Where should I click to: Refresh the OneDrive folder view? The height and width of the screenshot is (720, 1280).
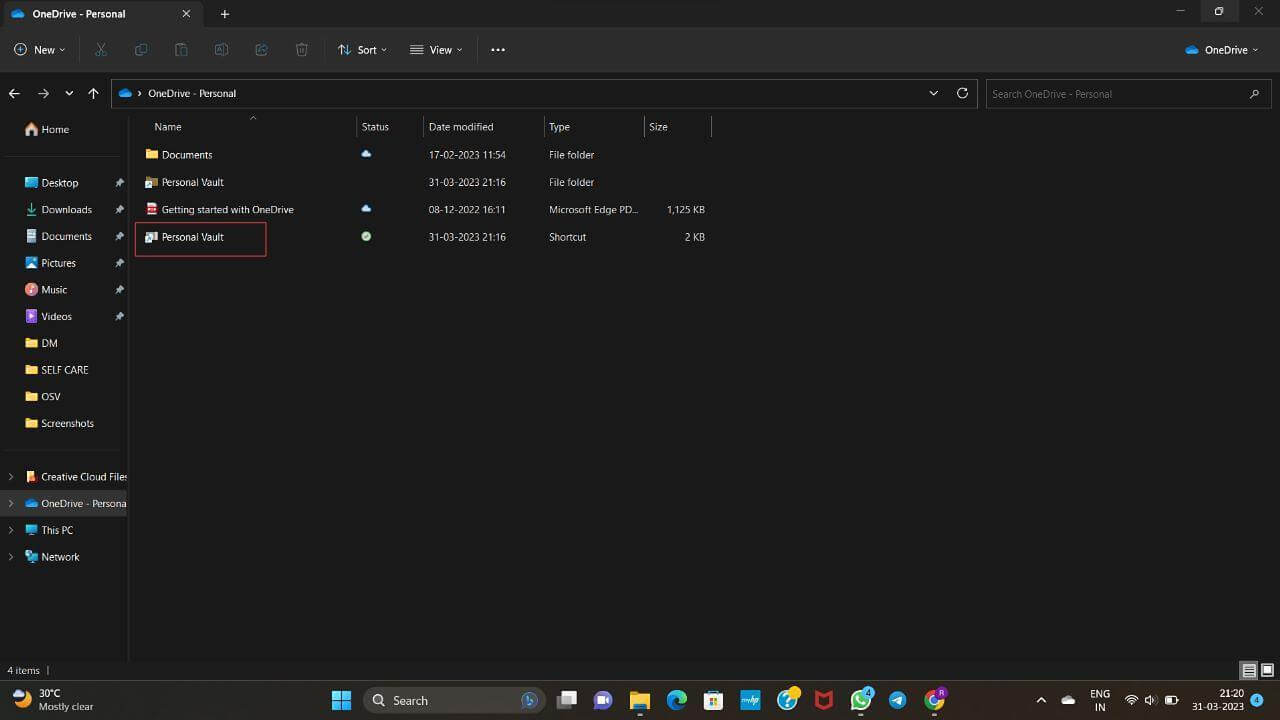pyautogui.click(x=962, y=93)
